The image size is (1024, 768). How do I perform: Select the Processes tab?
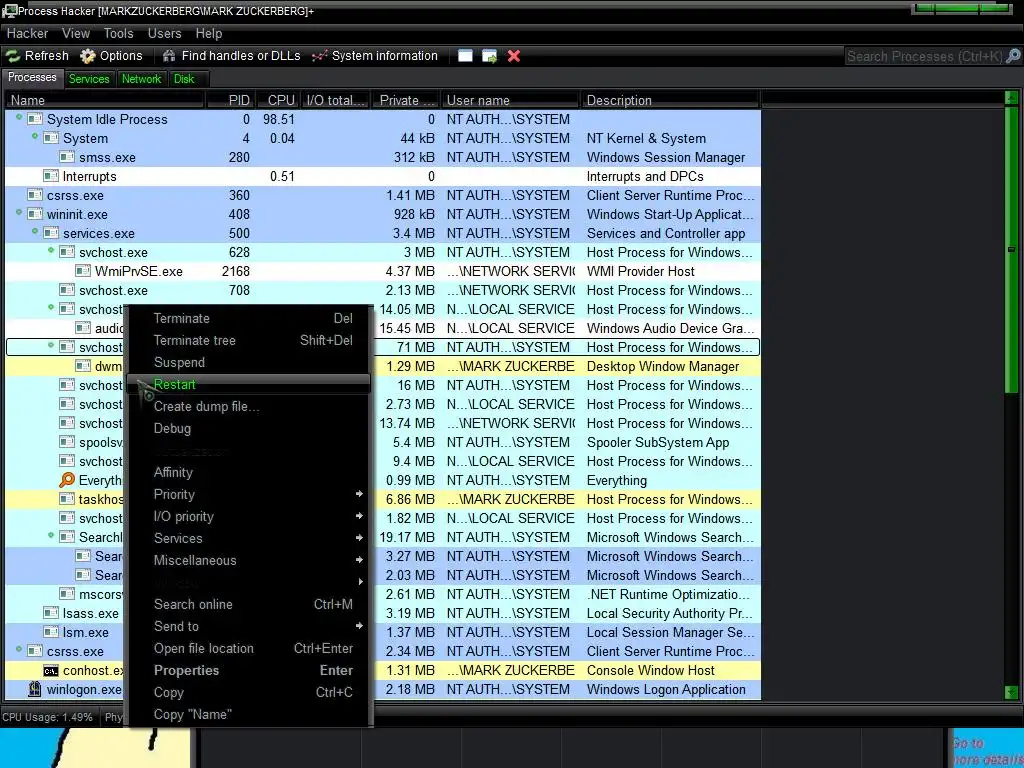click(32, 78)
